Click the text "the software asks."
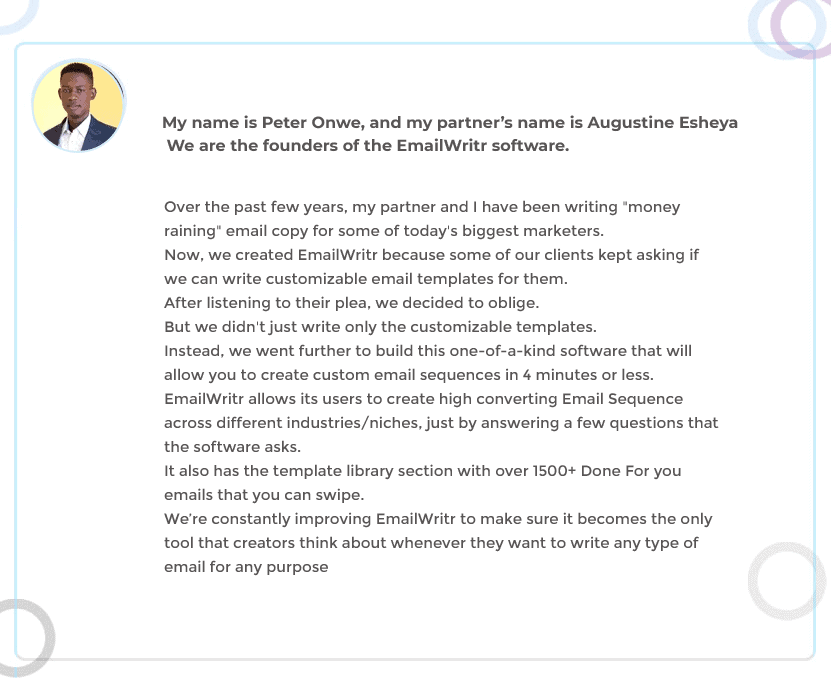 (231, 447)
